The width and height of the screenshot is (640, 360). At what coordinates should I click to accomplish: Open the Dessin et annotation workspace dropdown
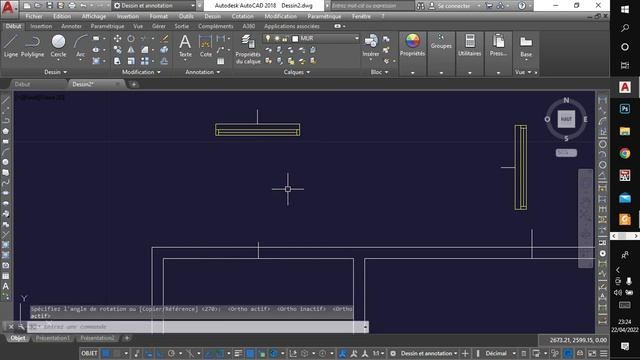[154, 6]
